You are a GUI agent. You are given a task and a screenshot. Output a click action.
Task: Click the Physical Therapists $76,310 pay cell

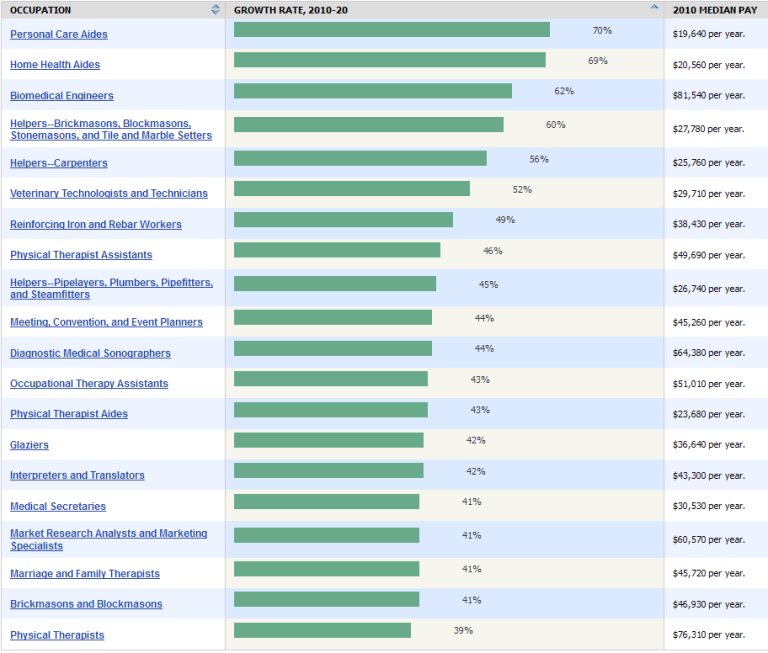pyautogui.click(x=708, y=635)
